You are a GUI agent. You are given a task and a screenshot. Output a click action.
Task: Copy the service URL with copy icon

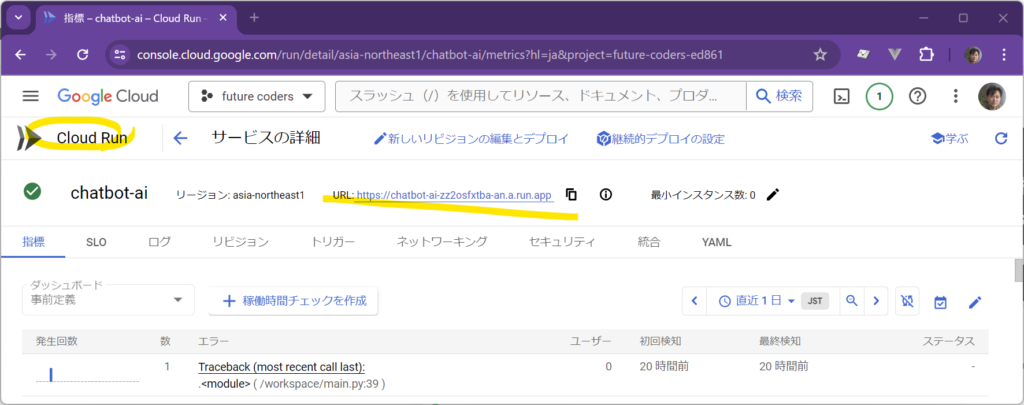pyautogui.click(x=571, y=195)
